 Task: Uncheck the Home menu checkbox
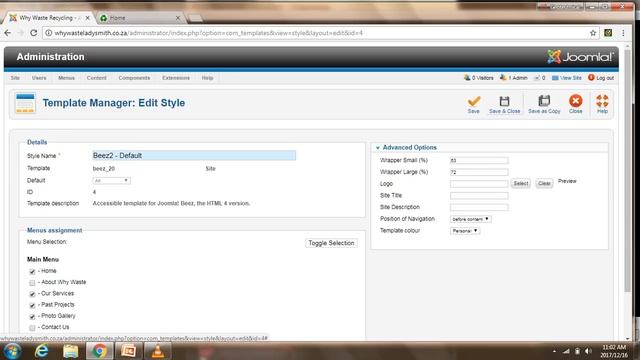click(x=32, y=271)
